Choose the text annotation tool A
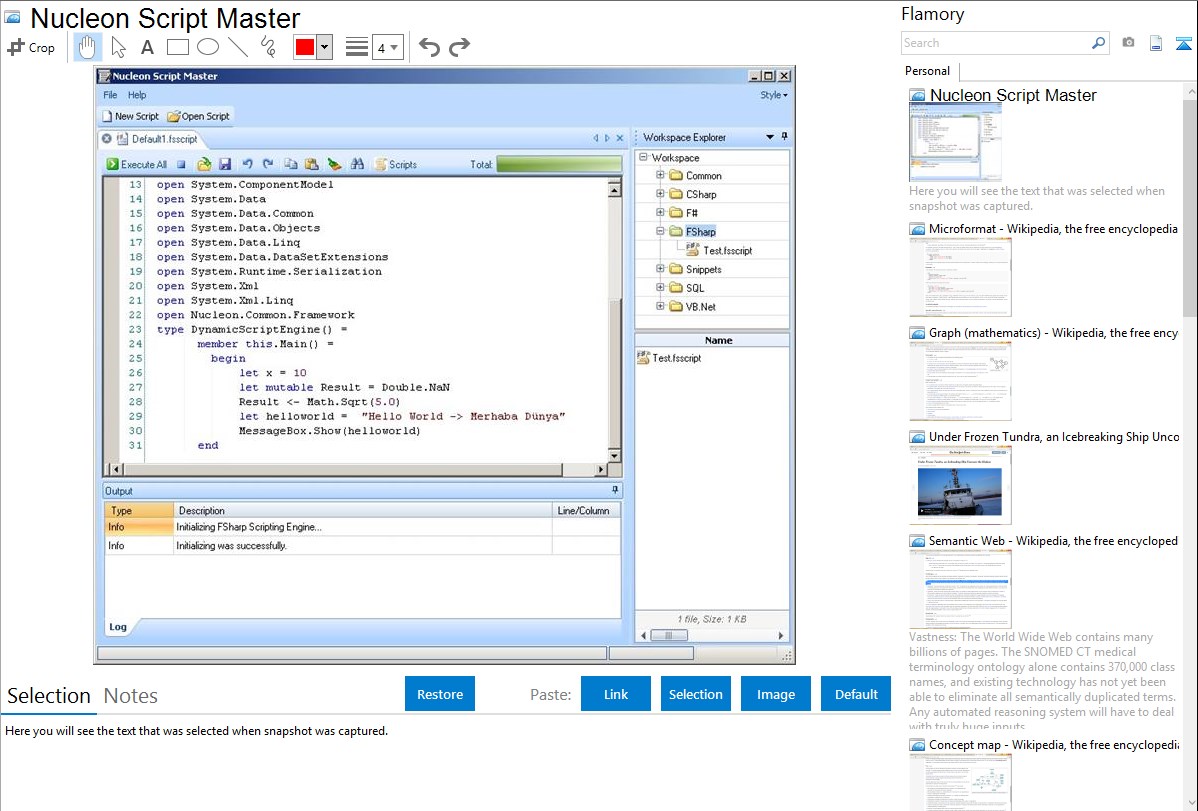This screenshot has height=811, width=1198. 147,47
